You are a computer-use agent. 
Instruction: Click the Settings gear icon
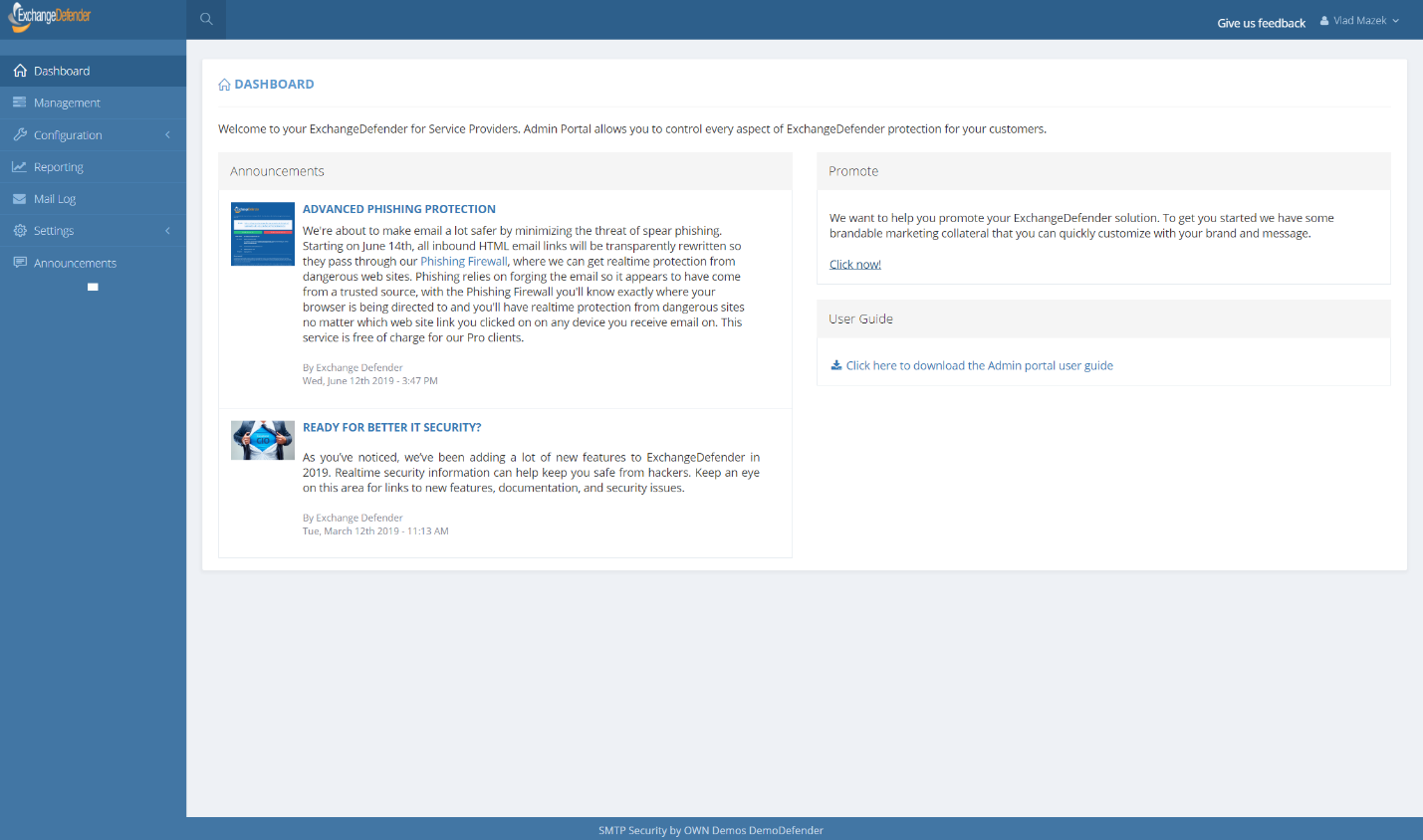(20, 230)
